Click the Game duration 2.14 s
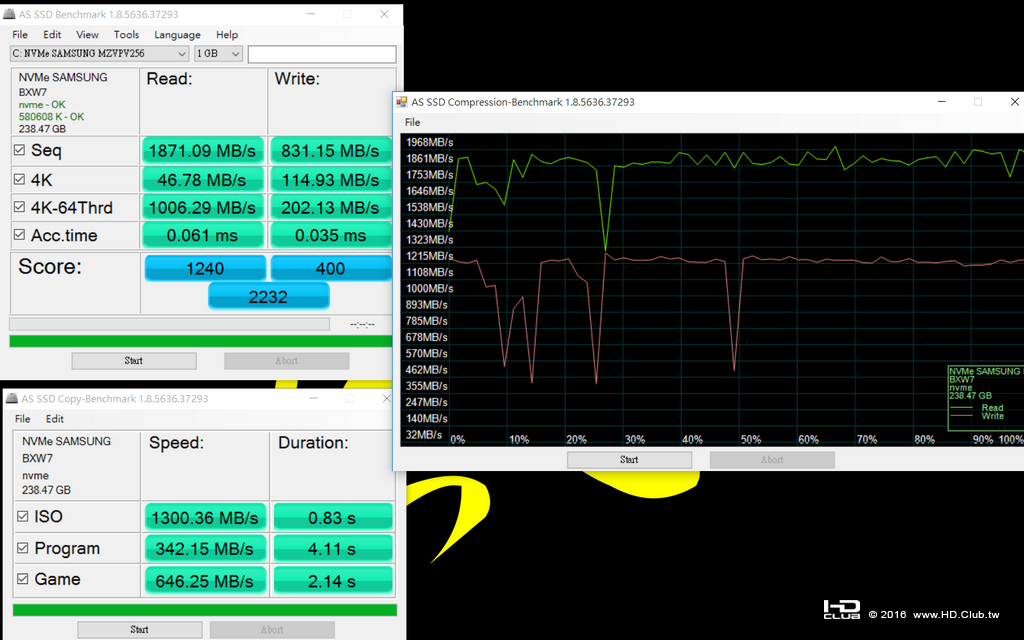The image size is (1024, 640). tap(332, 581)
